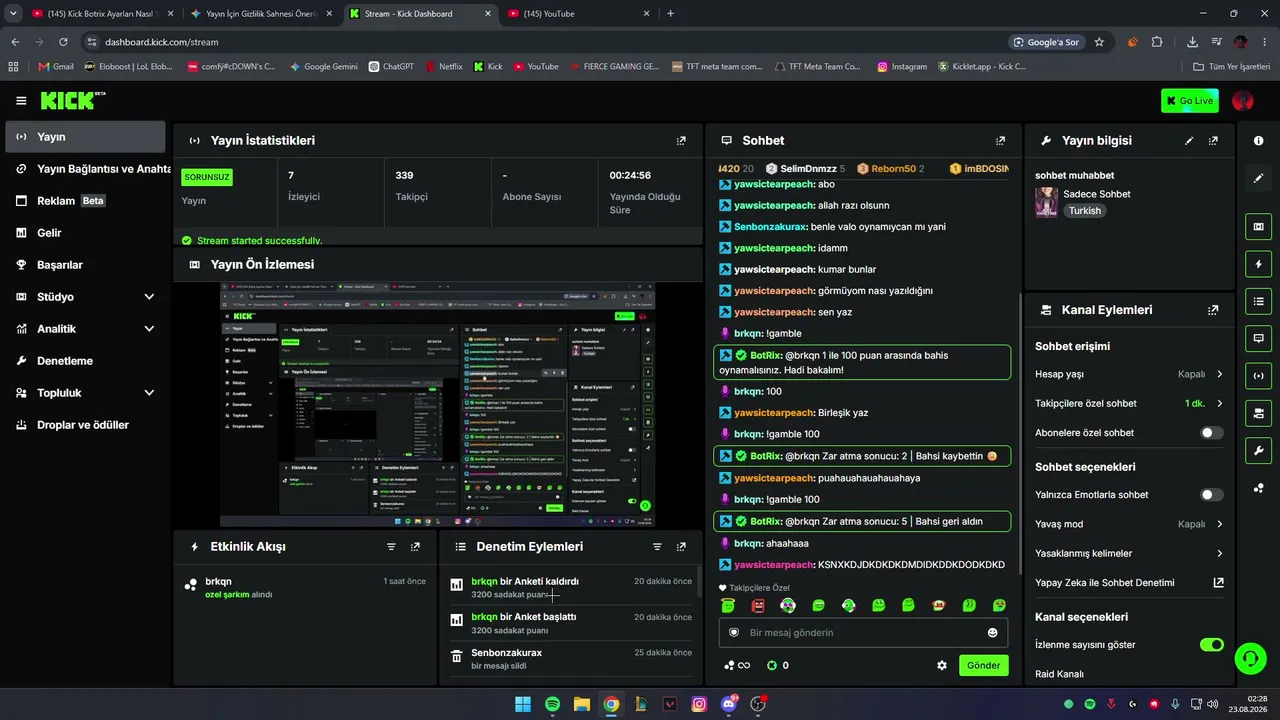
Task: Open Yavaş mod setting options
Action: [1129, 524]
